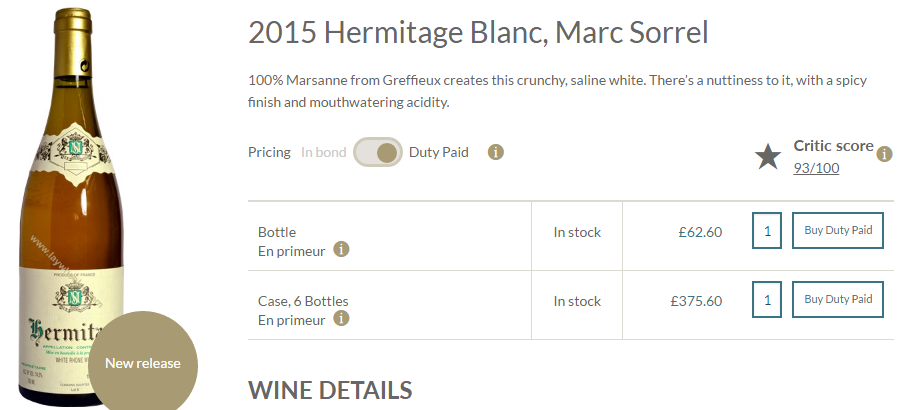This screenshot has width=898, height=410.
Task: Toggle the In bond / Duty Paid pricing switch
Action: 378,152
